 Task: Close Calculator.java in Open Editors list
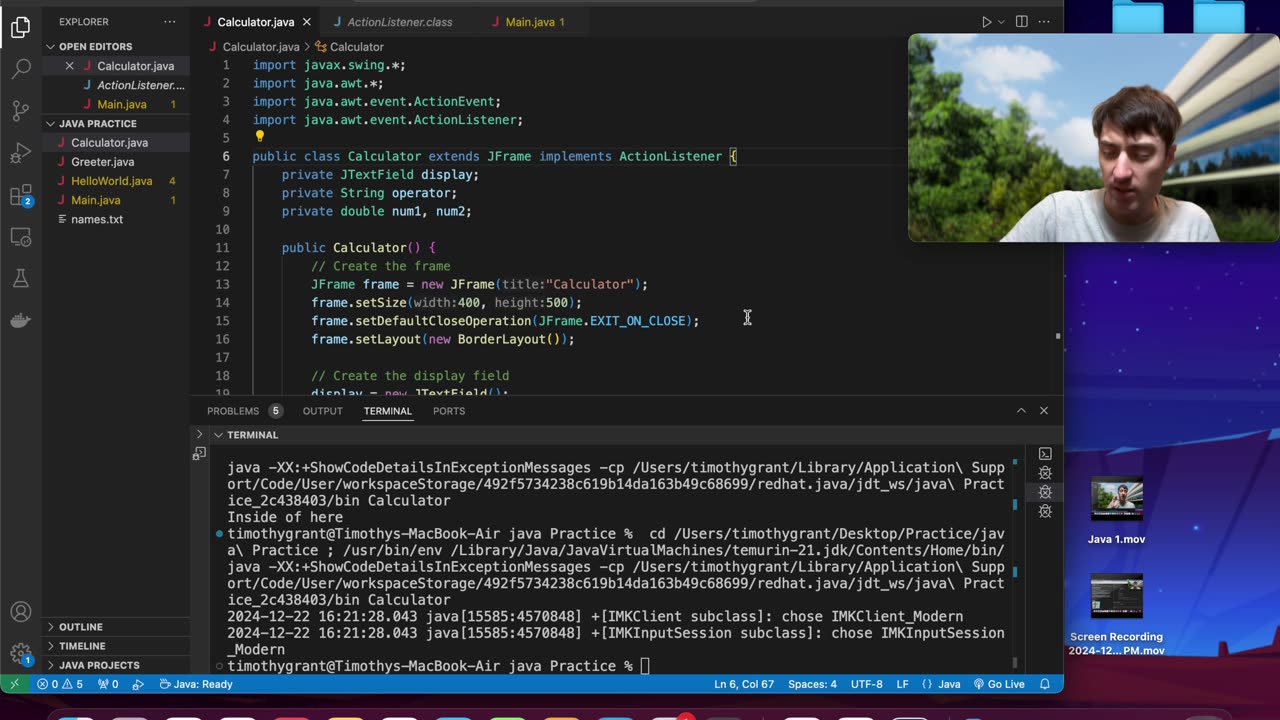click(69, 66)
